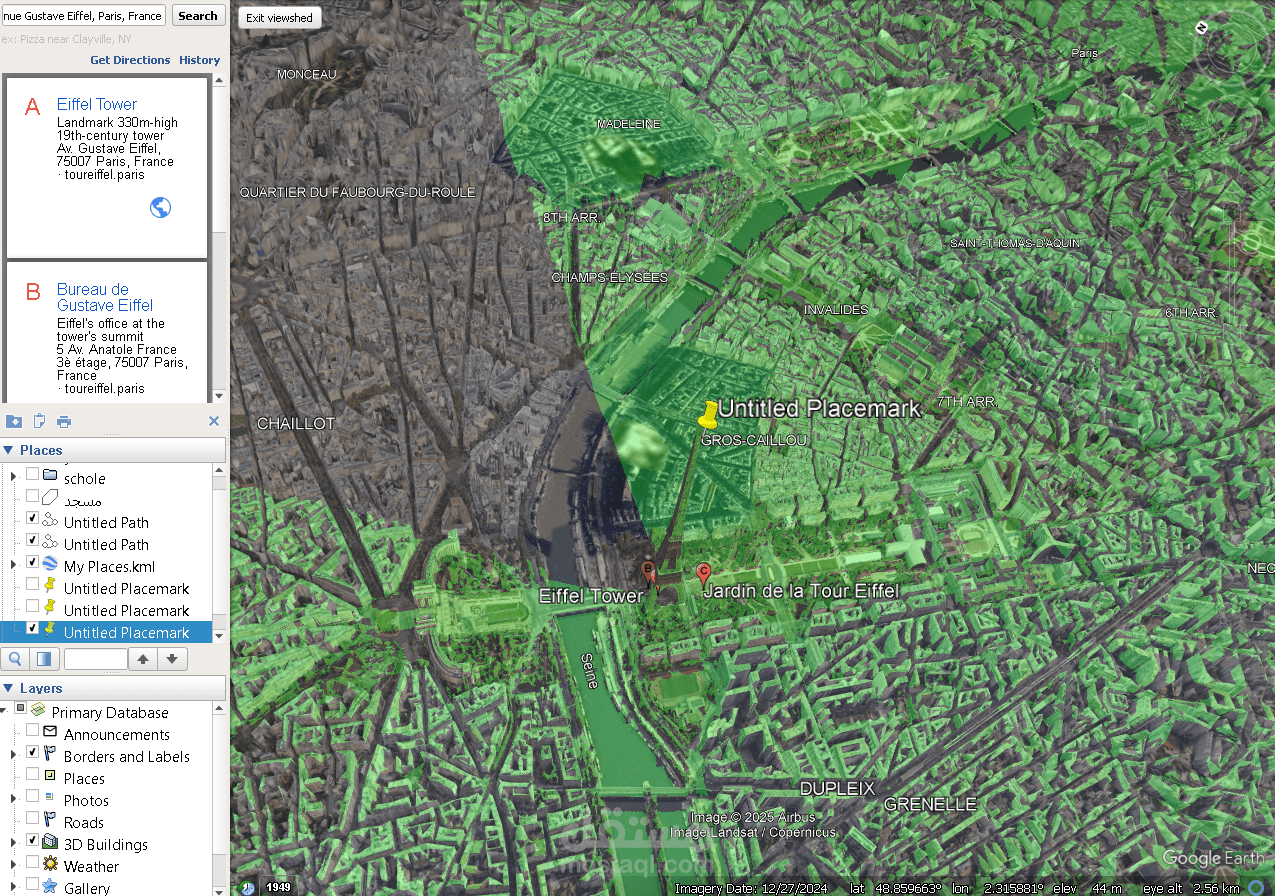Click the copy-to-My-Places folder icon
Viewport: 1275px width, 896px height.
14,421
